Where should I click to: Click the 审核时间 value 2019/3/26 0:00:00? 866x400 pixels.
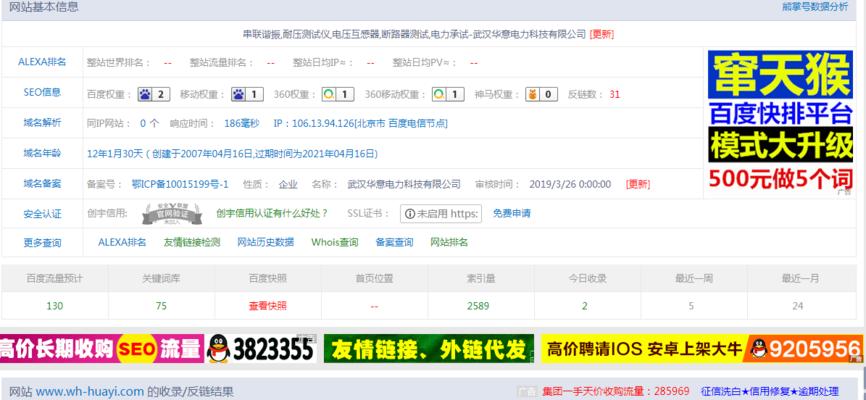click(x=570, y=184)
